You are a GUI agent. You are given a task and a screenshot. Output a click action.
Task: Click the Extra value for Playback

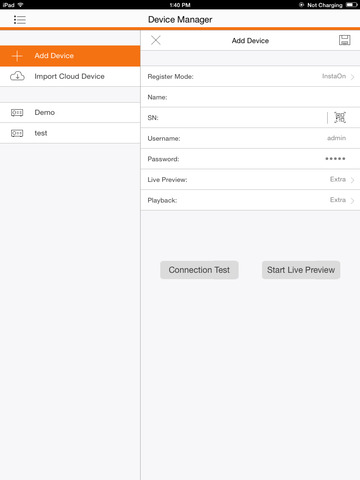point(338,200)
